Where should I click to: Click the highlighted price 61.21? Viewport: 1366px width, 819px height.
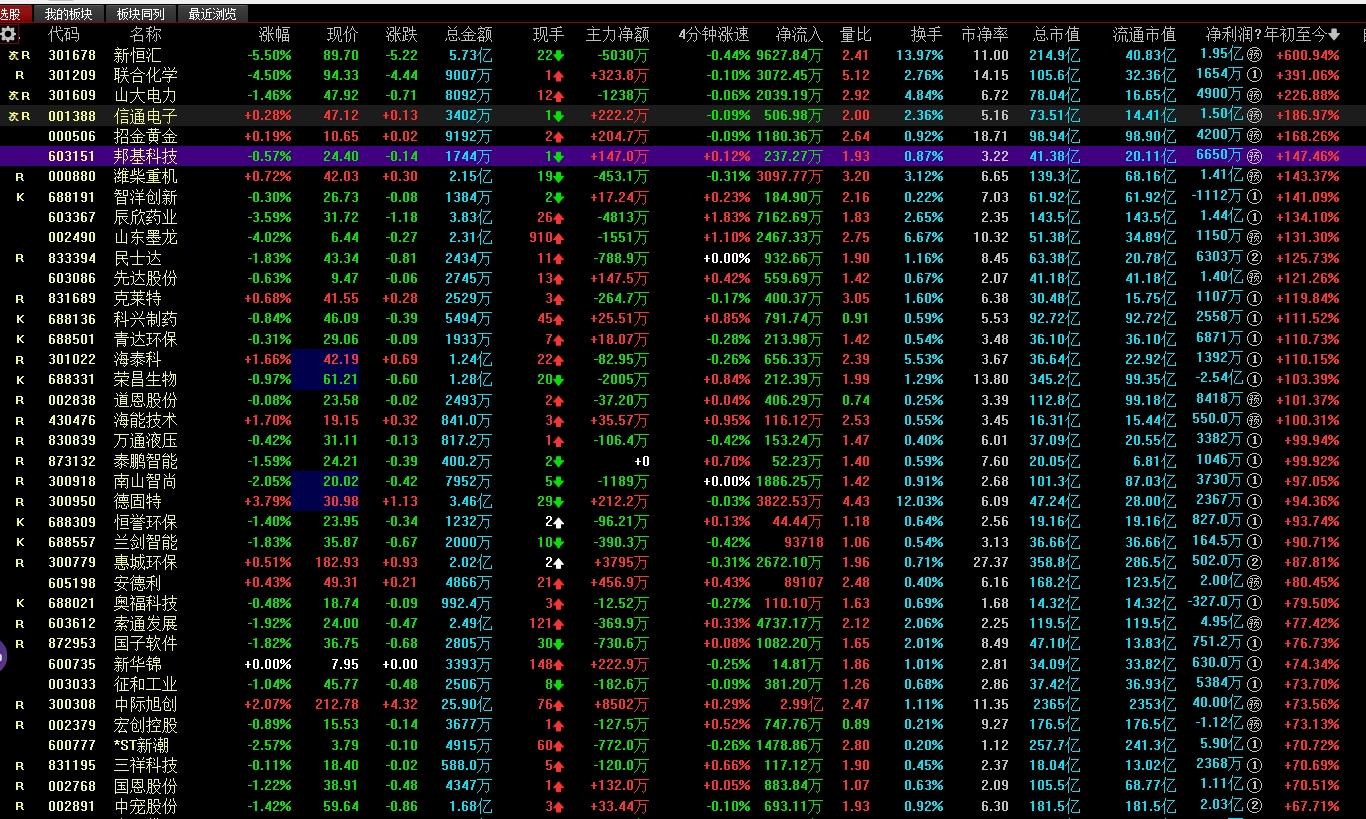coord(341,380)
